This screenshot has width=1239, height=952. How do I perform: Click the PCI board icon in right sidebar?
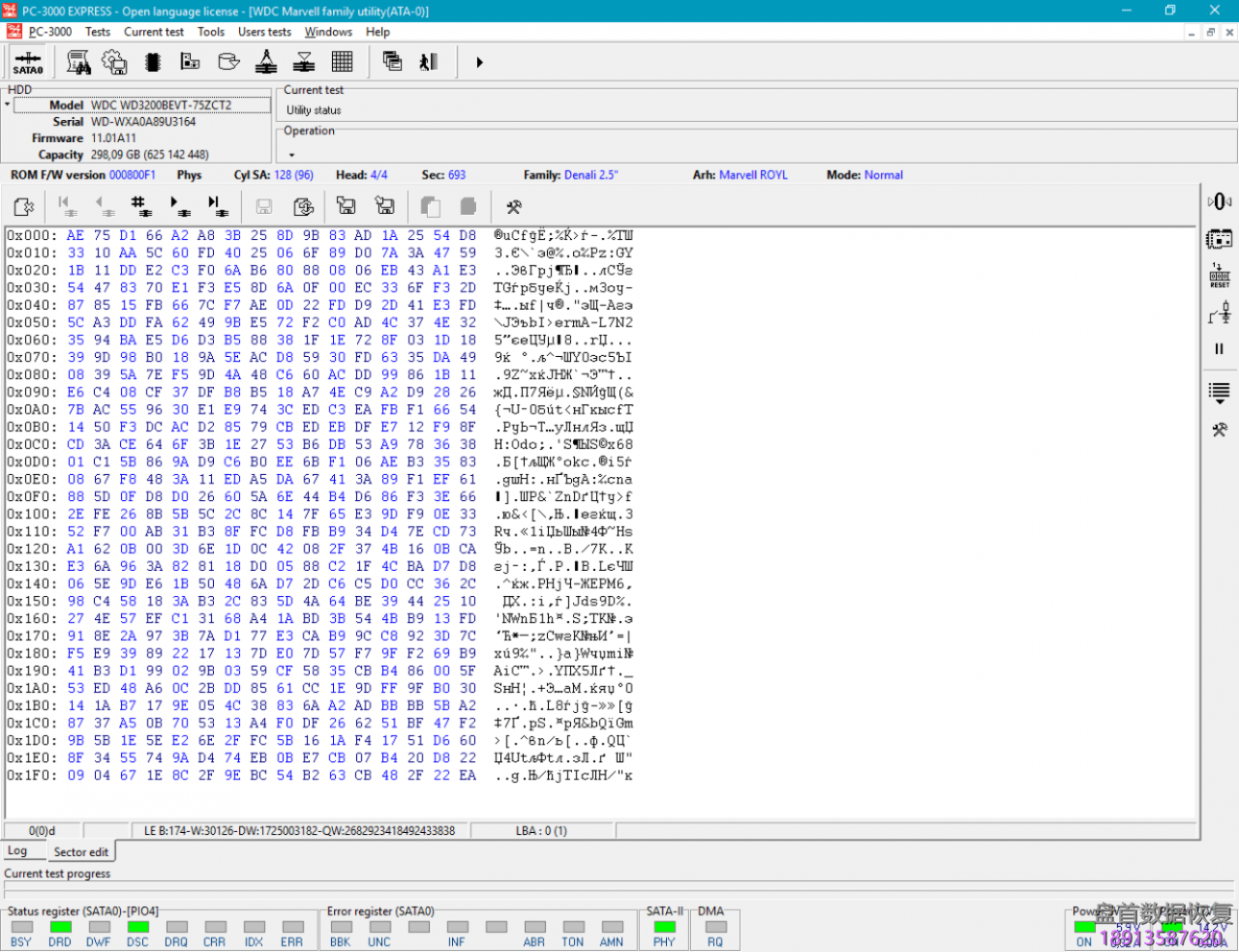[1219, 239]
